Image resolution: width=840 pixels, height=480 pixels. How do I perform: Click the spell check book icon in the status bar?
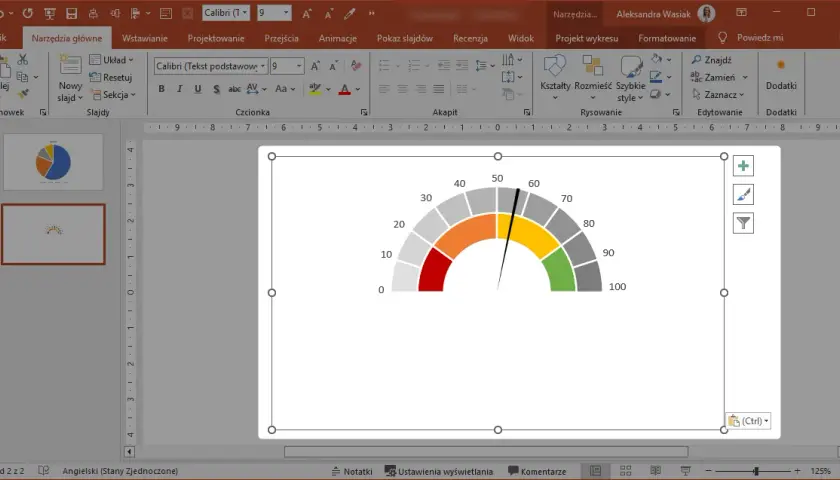click(x=44, y=470)
